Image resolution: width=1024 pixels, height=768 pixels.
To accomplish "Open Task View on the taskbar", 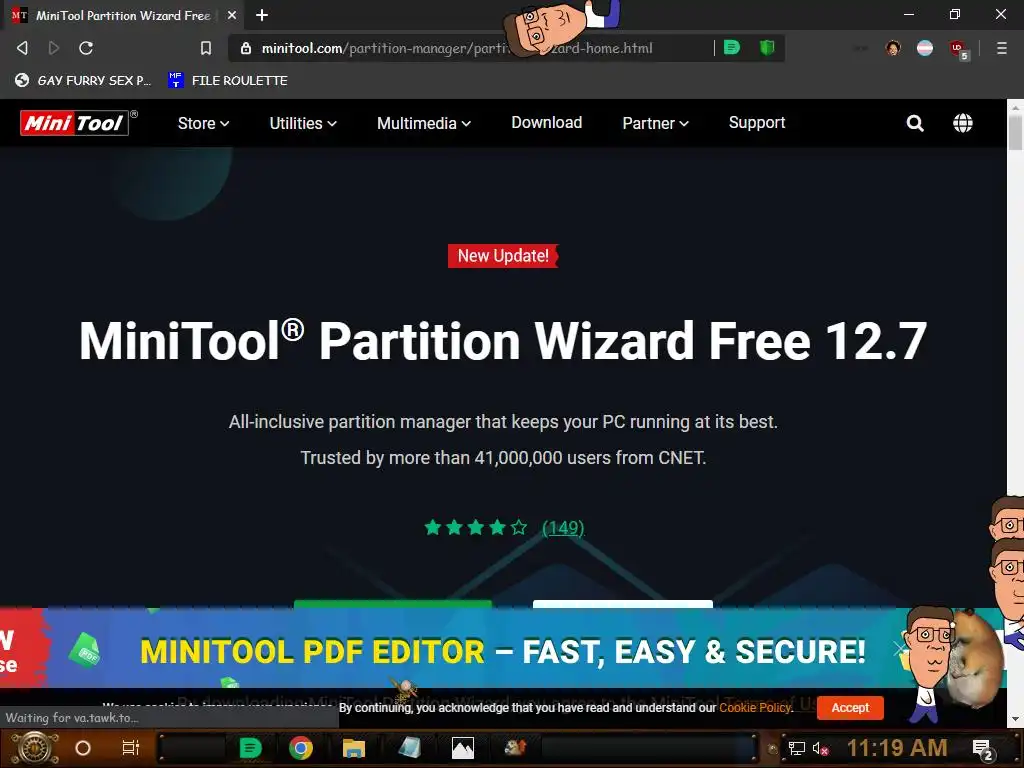I will pos(131,748).
